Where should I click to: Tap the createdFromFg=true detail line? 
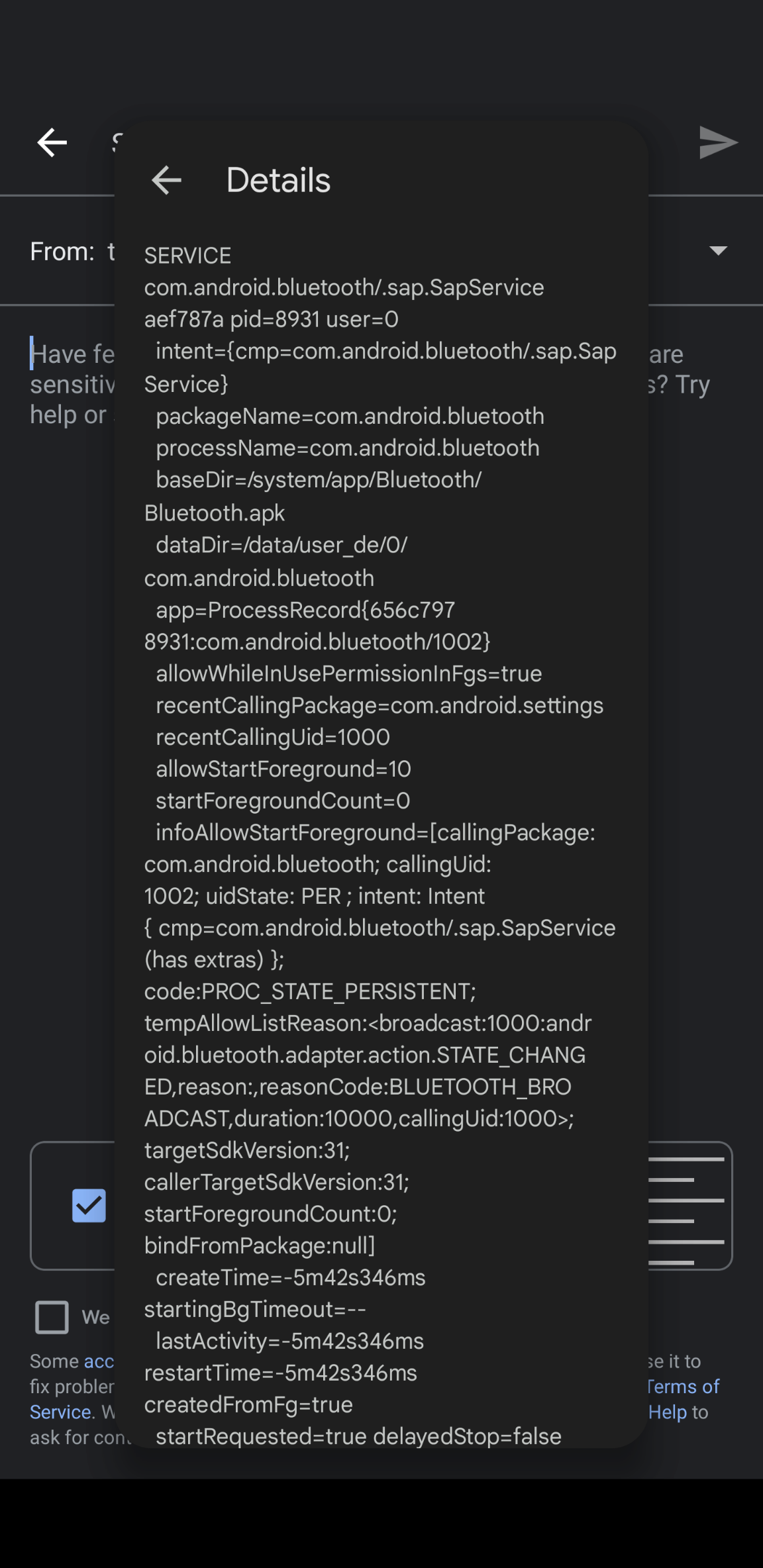point(248,1404)
